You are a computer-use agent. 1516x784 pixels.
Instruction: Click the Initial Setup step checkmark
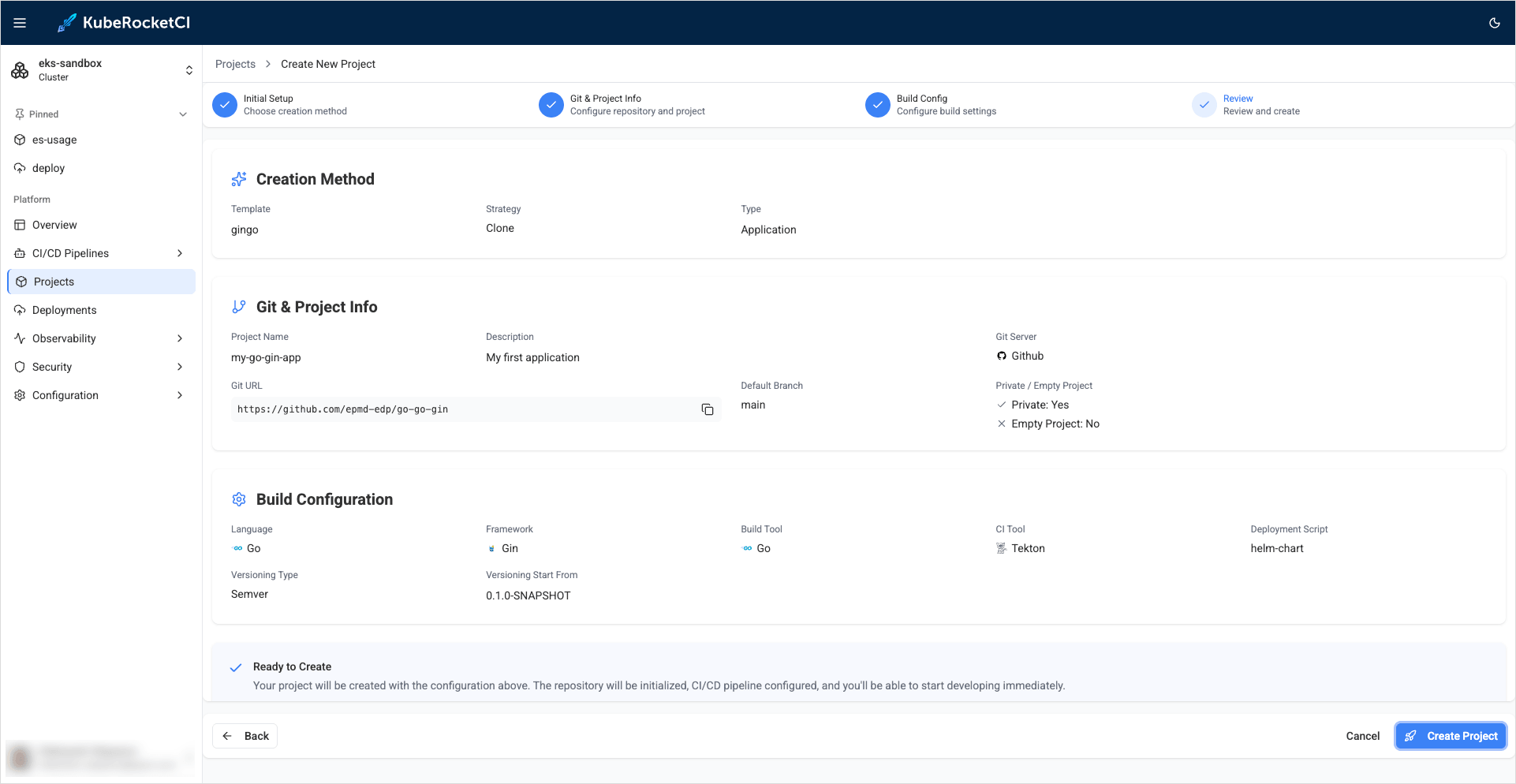pos(225,105)
